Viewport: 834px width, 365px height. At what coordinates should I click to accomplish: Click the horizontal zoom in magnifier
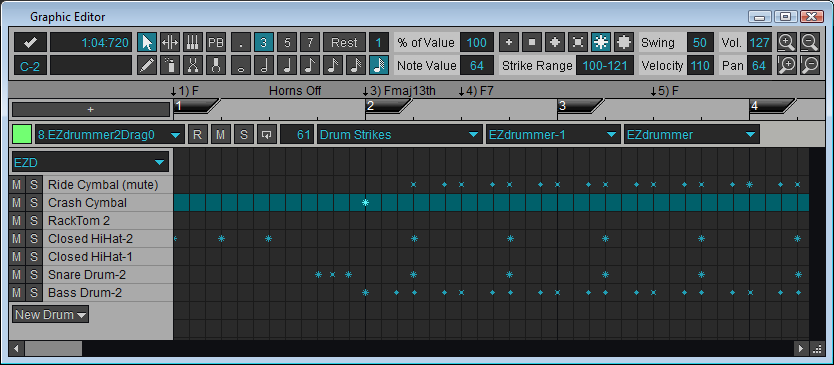click(x=787, y=42)
